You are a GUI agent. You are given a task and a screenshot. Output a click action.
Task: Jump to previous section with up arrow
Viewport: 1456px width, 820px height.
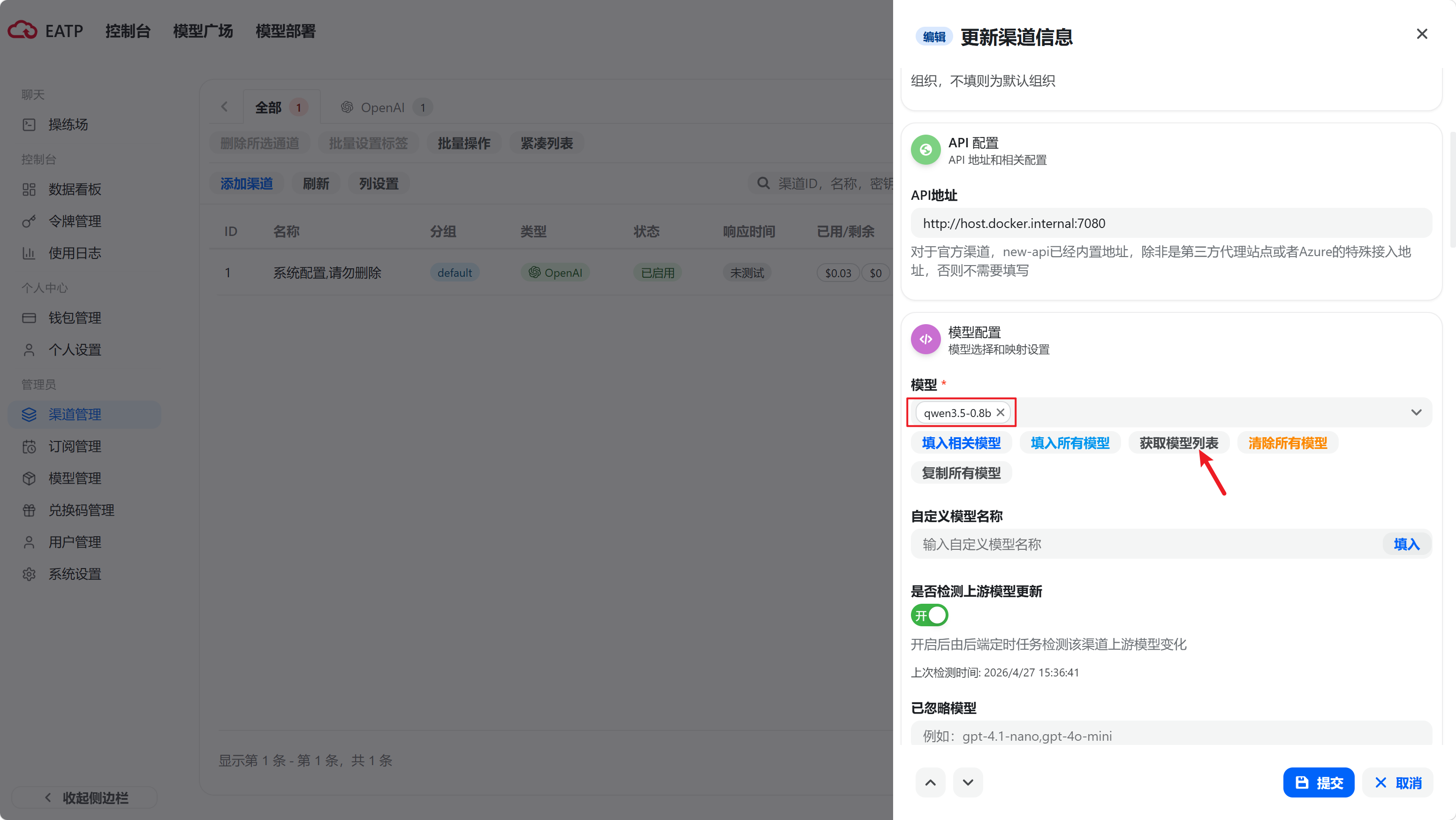pos(930,782)
